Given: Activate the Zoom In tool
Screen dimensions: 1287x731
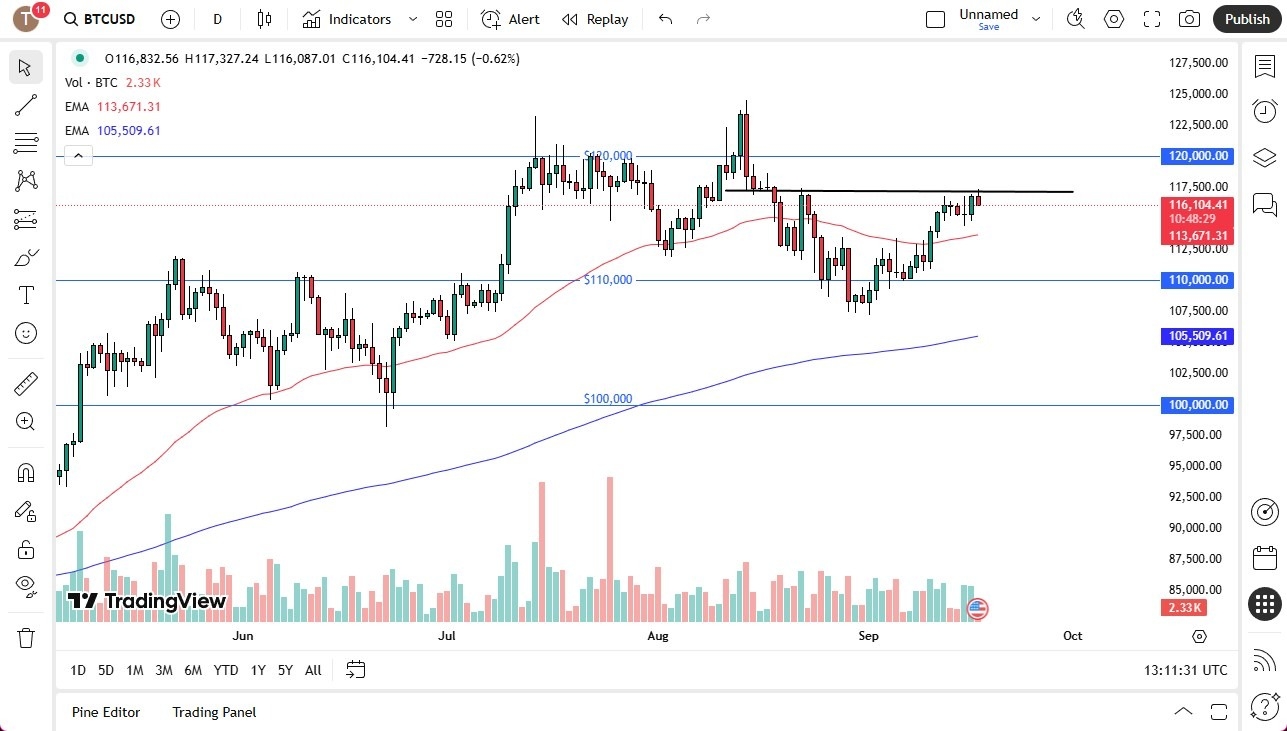Looking at the screenshot, I should pyautogui.click(x=26, y=421).
